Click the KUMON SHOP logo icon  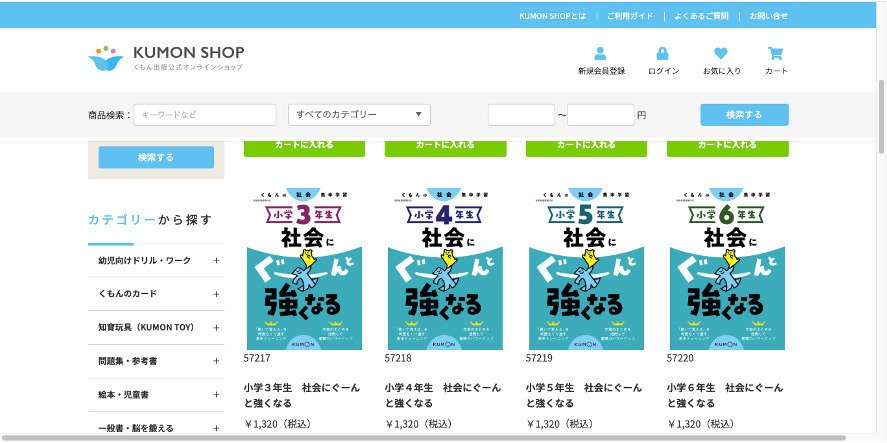click(106, 58)
